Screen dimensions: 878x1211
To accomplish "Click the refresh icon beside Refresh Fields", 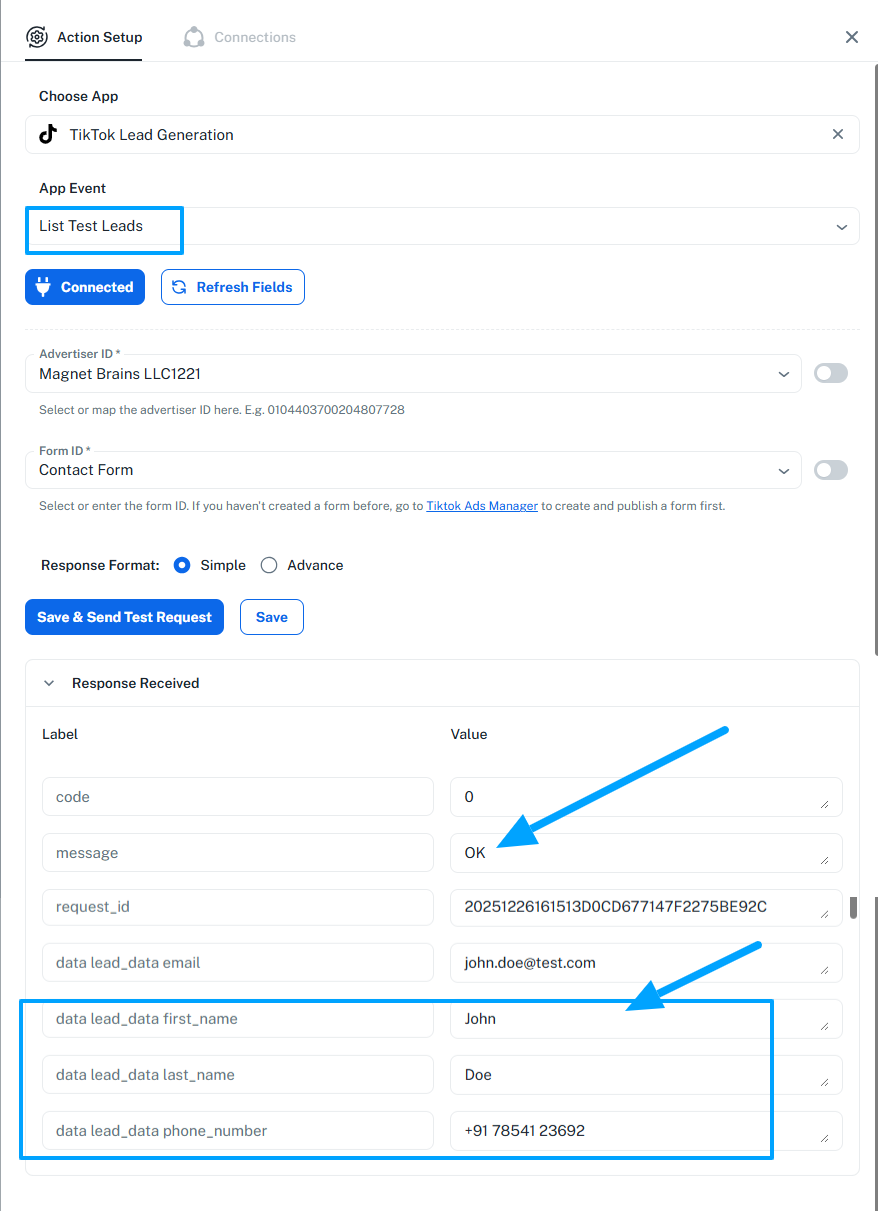I will coord(179,287).
